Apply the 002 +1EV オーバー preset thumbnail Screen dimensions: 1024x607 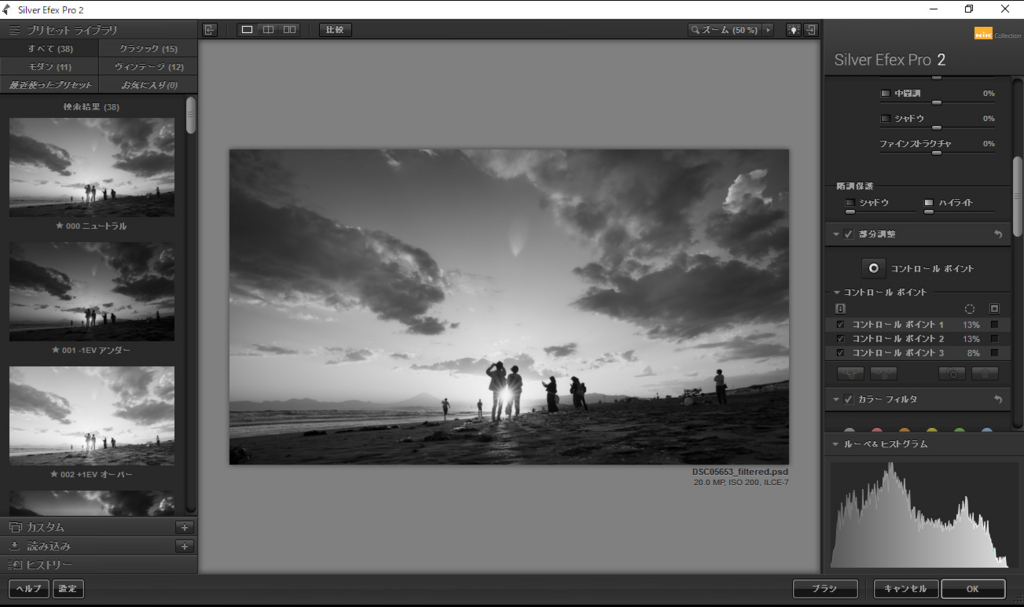point(91,416)
